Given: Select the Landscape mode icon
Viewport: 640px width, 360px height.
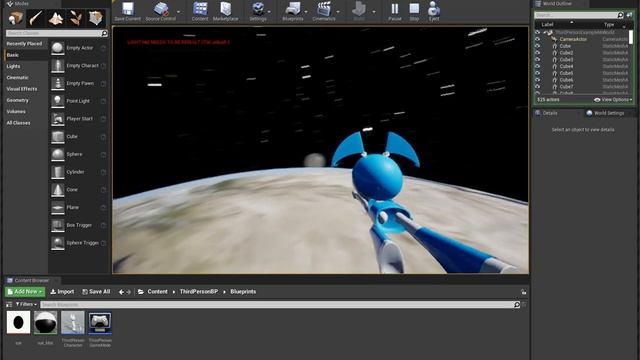Looking at the screenshot, I should pyautogui.click(x=56, y=18).
